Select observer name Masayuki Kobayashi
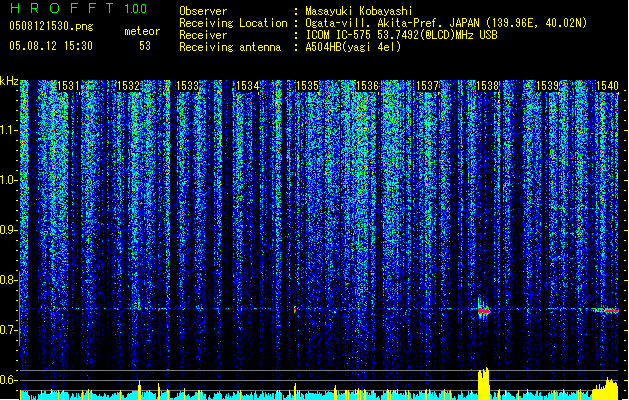Screen dimensions: 629x400 [x=359, y=11]
